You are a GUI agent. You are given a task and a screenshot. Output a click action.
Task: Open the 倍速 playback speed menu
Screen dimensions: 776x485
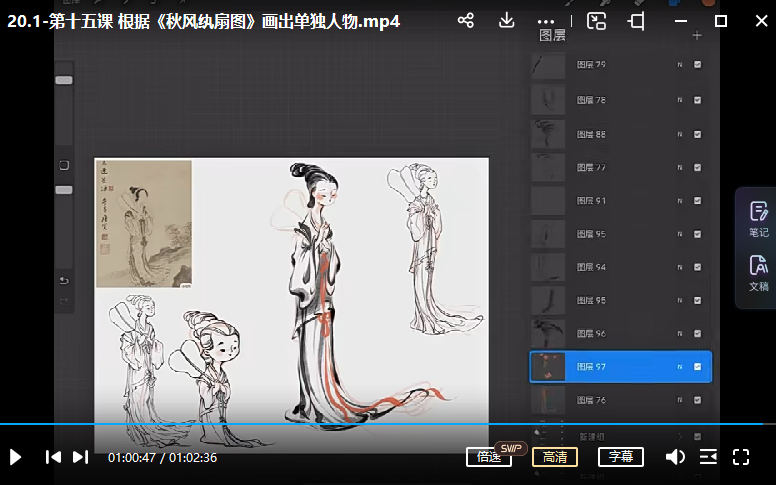click(489, 457)
